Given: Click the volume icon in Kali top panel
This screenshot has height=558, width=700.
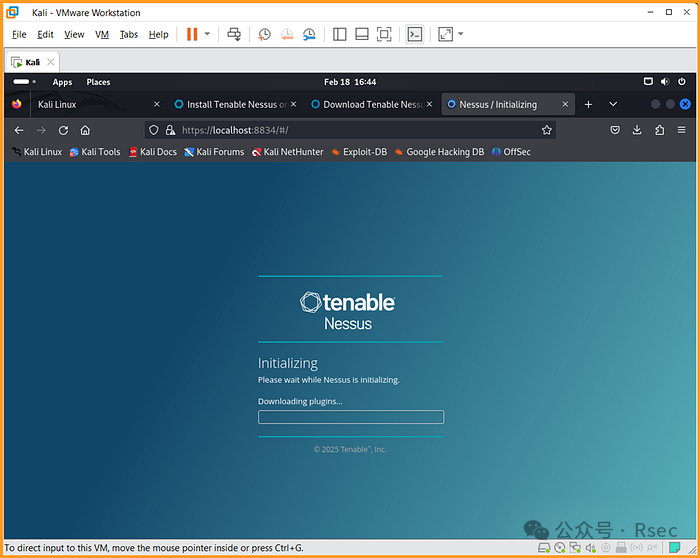Looking at the screenshot, I should point(665,82).
